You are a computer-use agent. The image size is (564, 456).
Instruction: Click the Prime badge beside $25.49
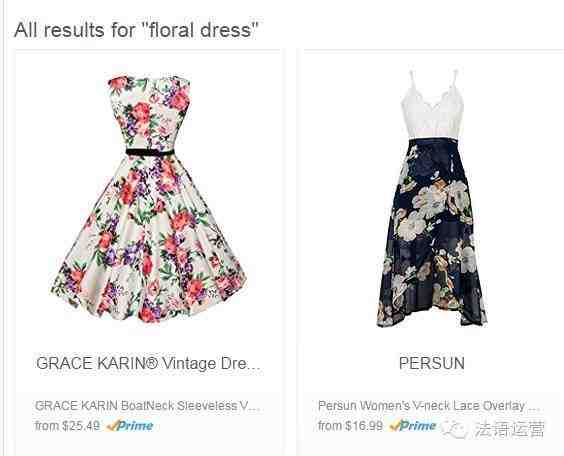[x=130, y=426]
